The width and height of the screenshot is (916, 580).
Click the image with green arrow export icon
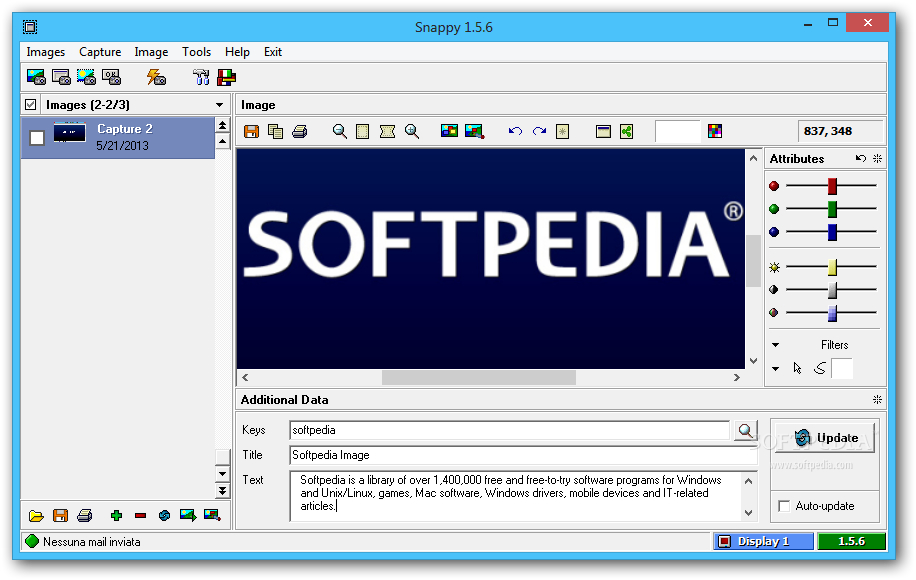188,516
